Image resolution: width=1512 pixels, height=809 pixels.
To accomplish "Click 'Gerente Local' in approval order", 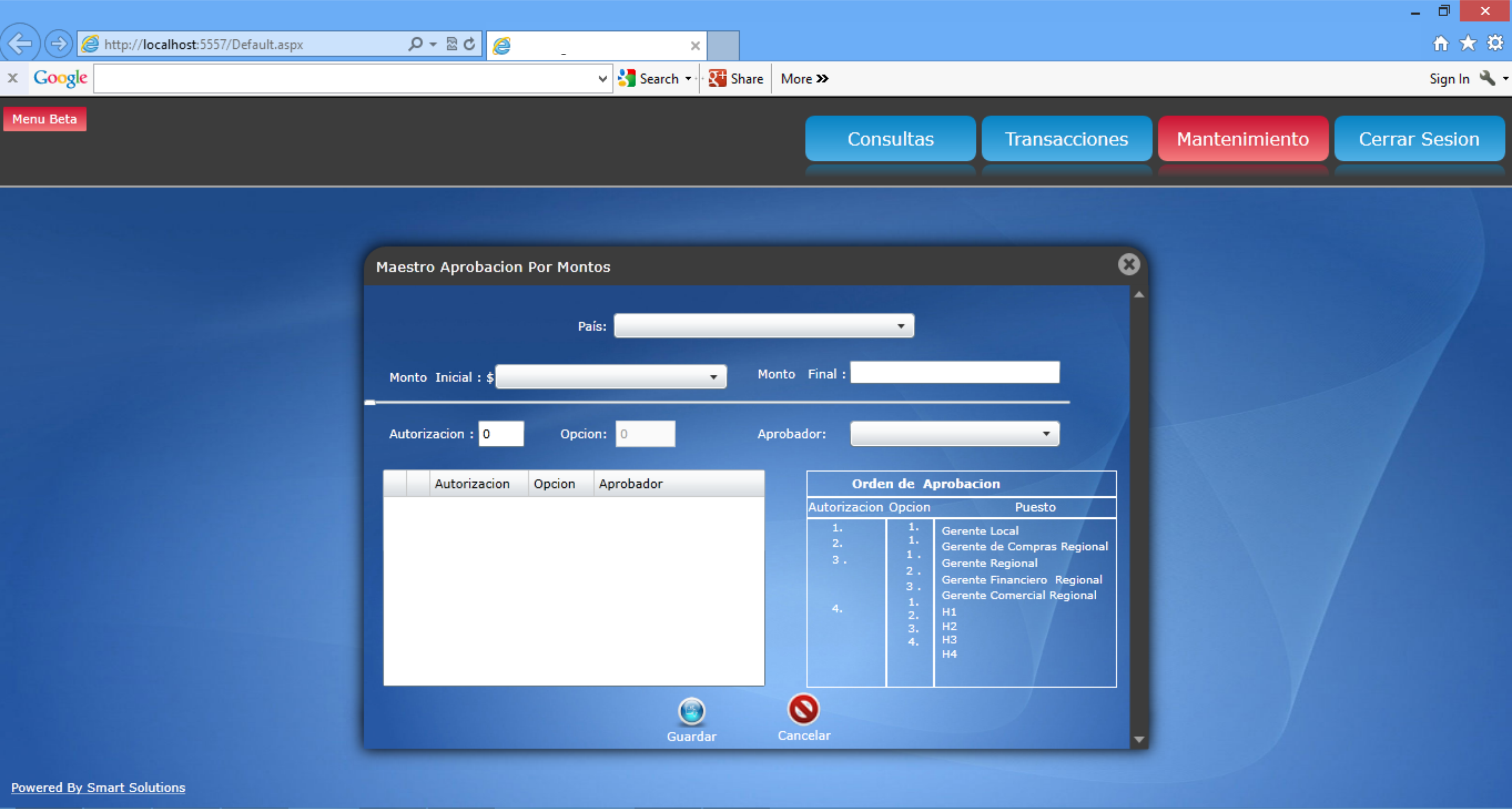I will click(x=980, y=530).
